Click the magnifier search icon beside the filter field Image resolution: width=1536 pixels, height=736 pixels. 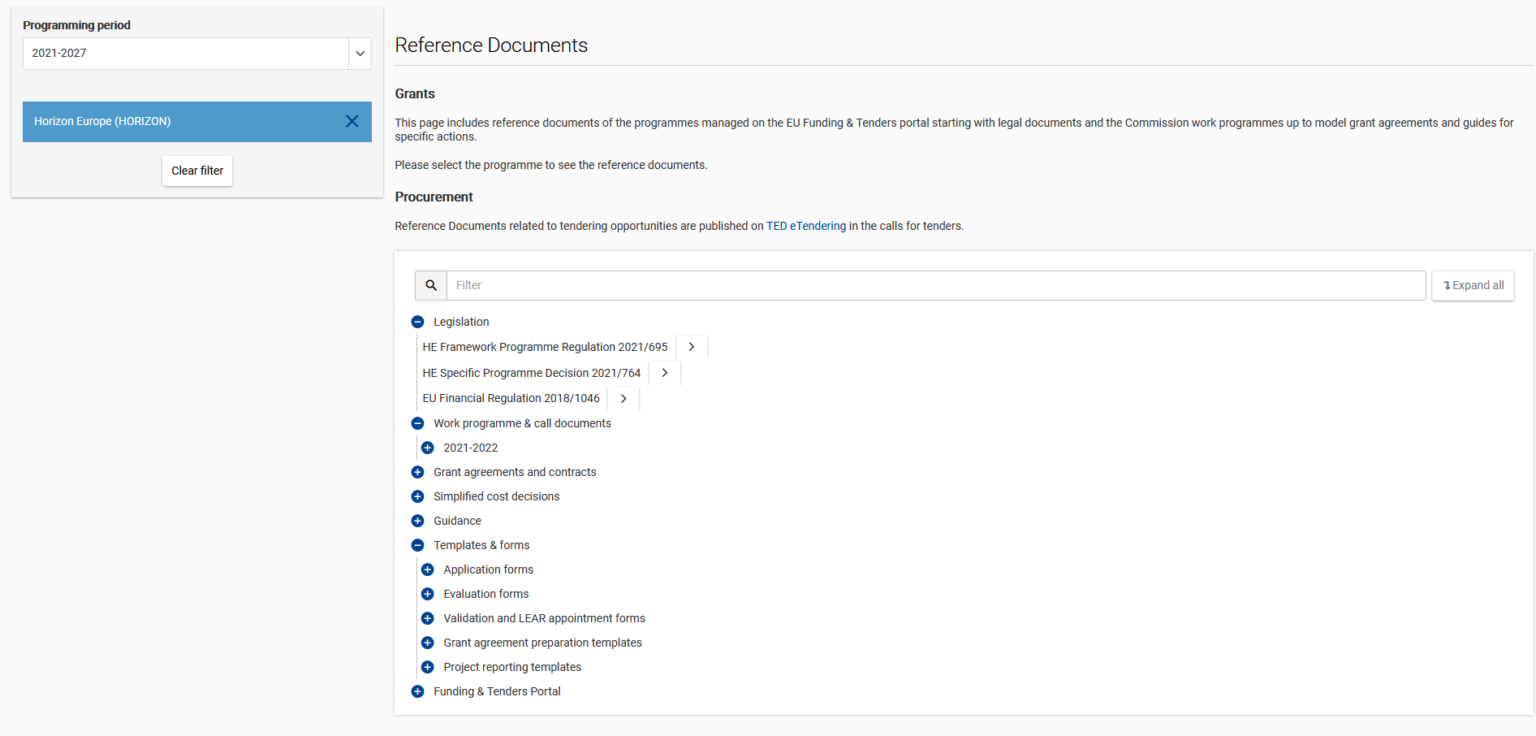430,285
